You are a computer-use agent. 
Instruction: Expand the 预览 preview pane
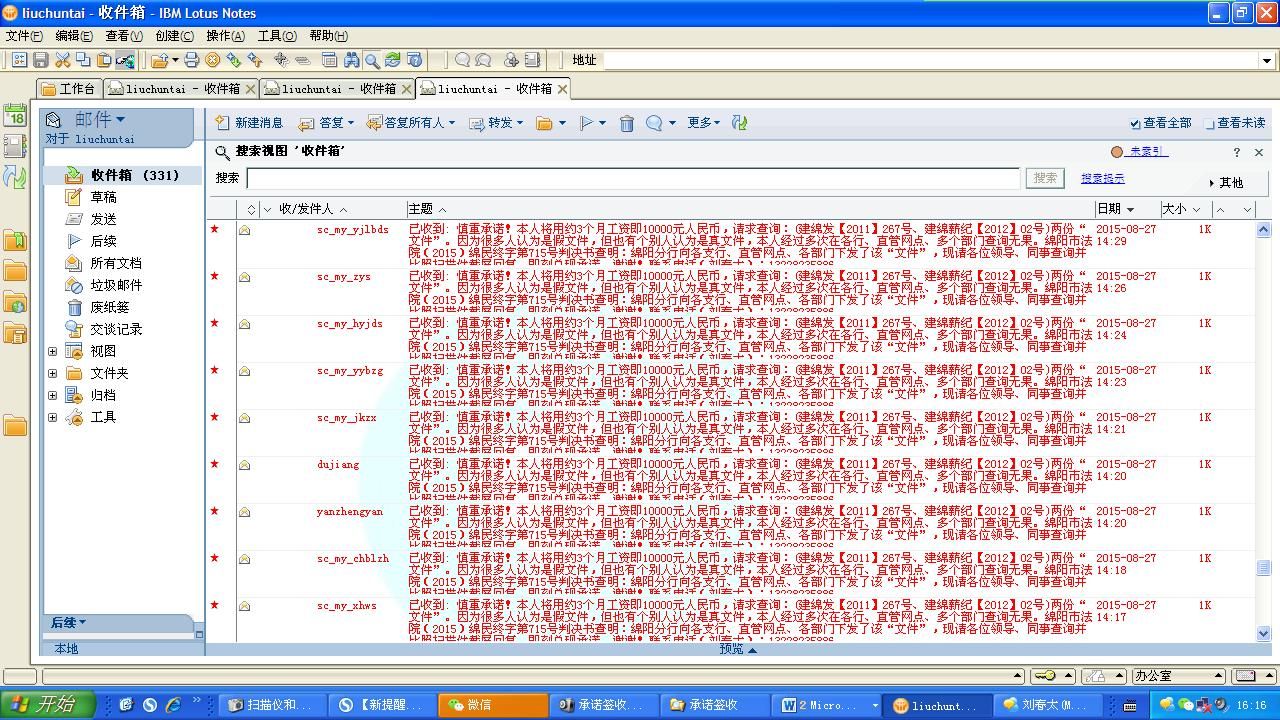[x=738, y=649]
